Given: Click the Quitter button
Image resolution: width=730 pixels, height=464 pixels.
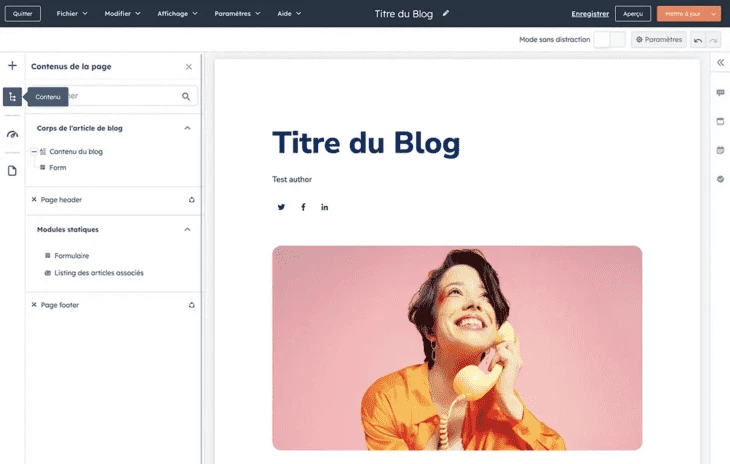Looking at the screenshot, I should click(x=22, y=13).
